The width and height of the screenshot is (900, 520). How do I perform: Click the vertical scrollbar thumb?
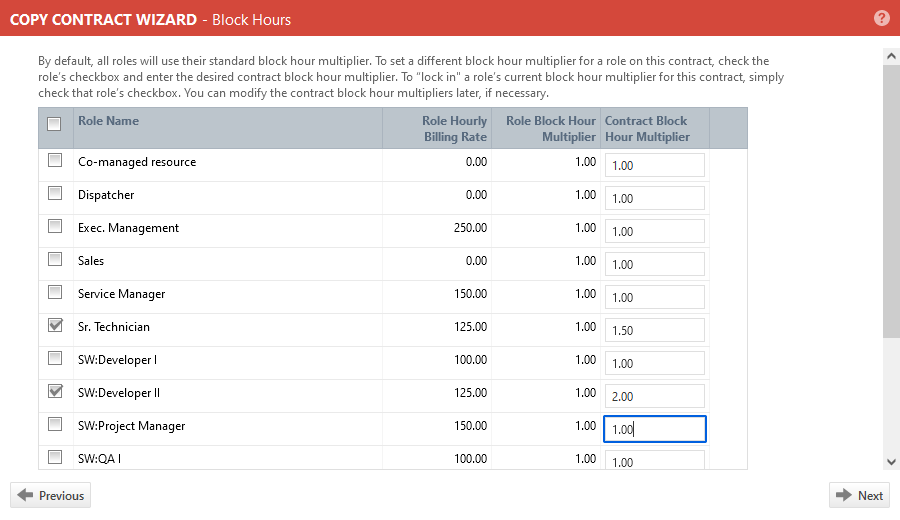pyautogui.click(x=891, y=200)
